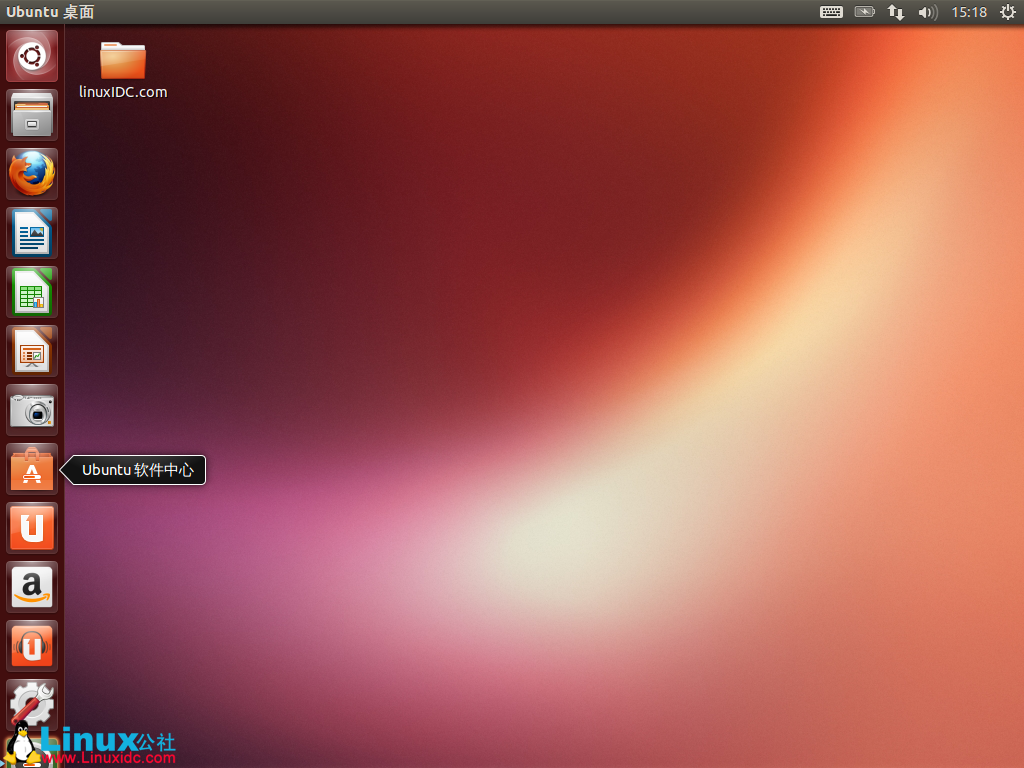1024x768 pixels.
Task: Open the Shotwell photo manager
Action: [x=31, y=409]
